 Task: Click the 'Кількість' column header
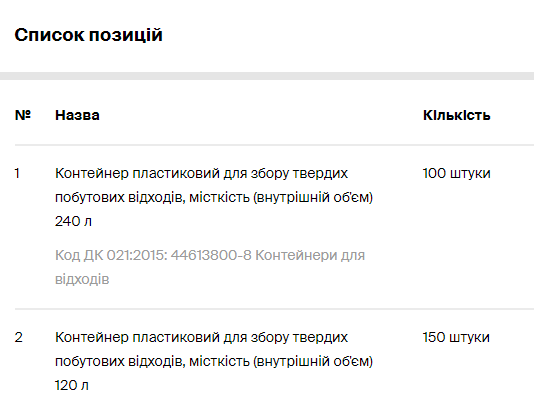click(x=456, y=115)
